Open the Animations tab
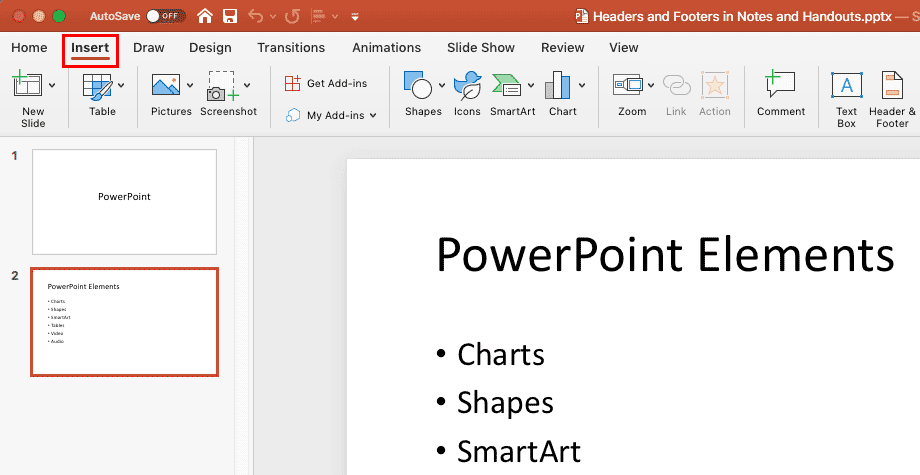The height and width of the screenshot is (475, 920). (387, 48)
